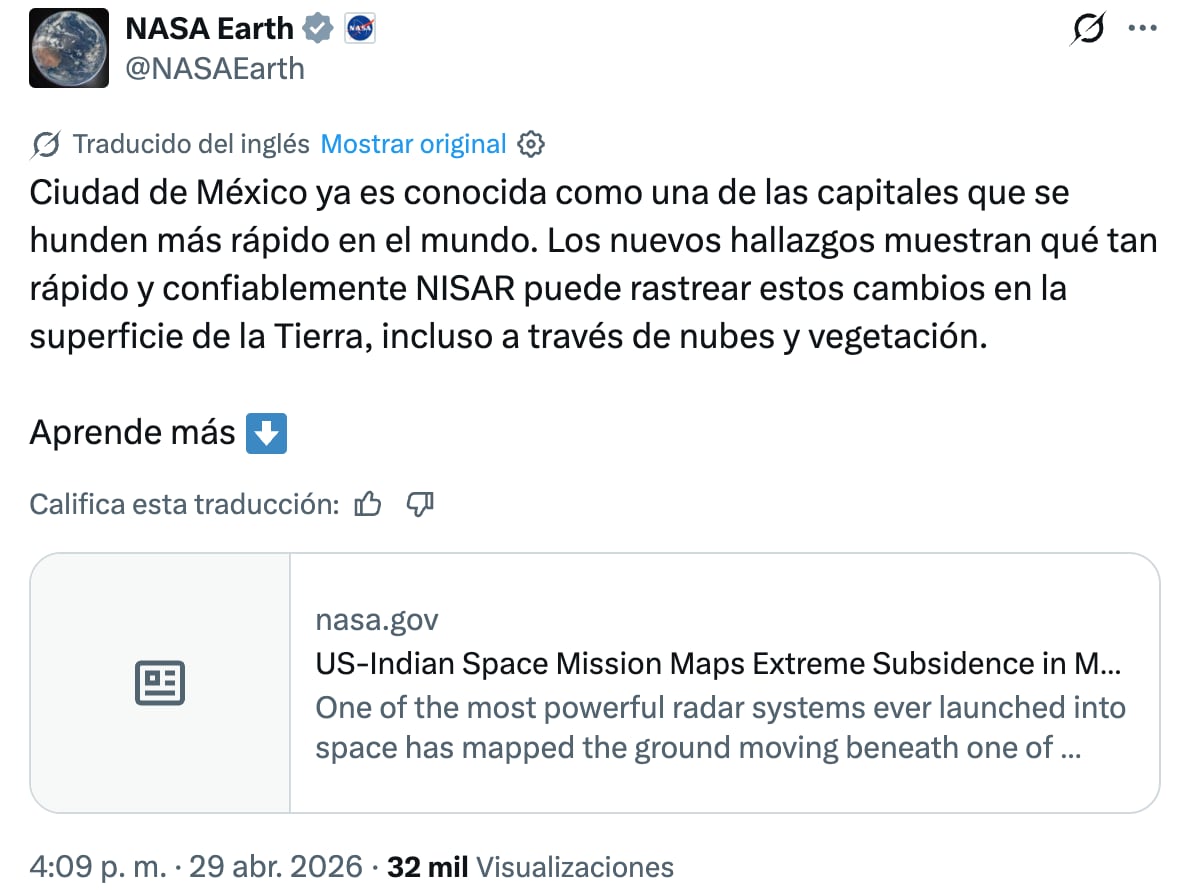Click the 'Mostrar original' link
Viewport: 1192px width, 890px height.
[412, 144]
